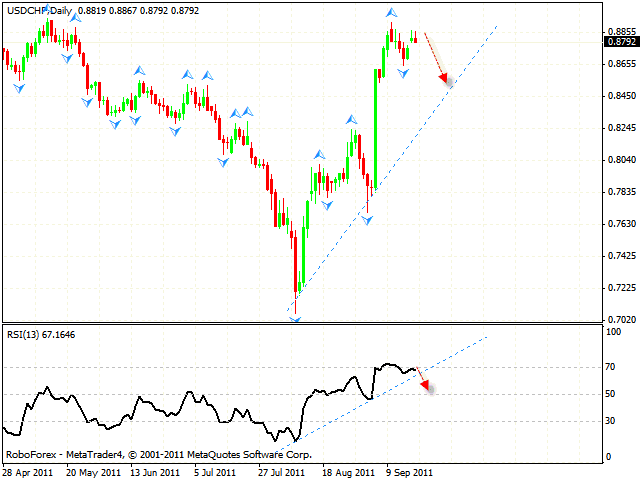This screenshot has height=480, width=640.
Task: Click the long red candle at the chart low
Action: tap(296, 262)
